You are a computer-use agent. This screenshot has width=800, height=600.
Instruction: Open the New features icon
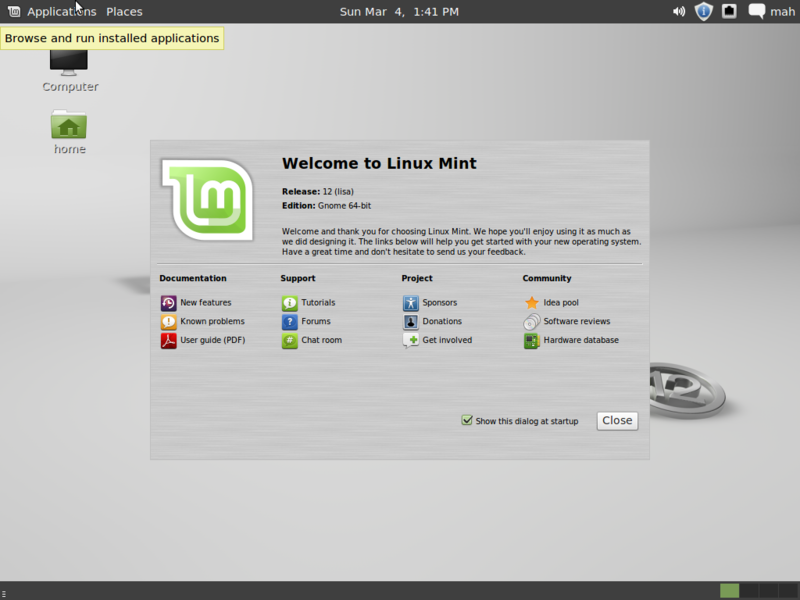pos(168,303)
